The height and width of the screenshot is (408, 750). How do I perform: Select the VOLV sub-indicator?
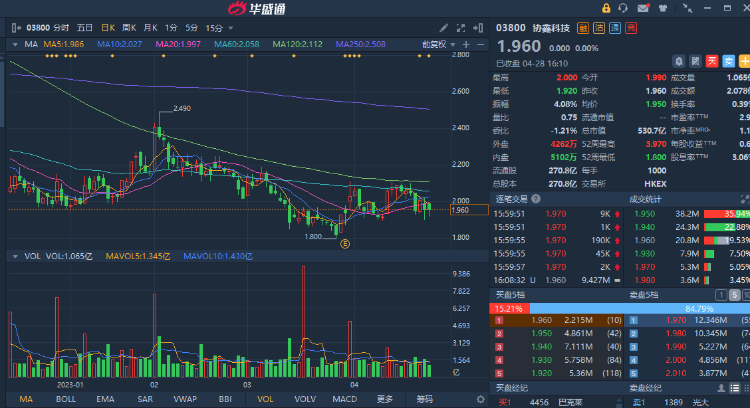305,399
